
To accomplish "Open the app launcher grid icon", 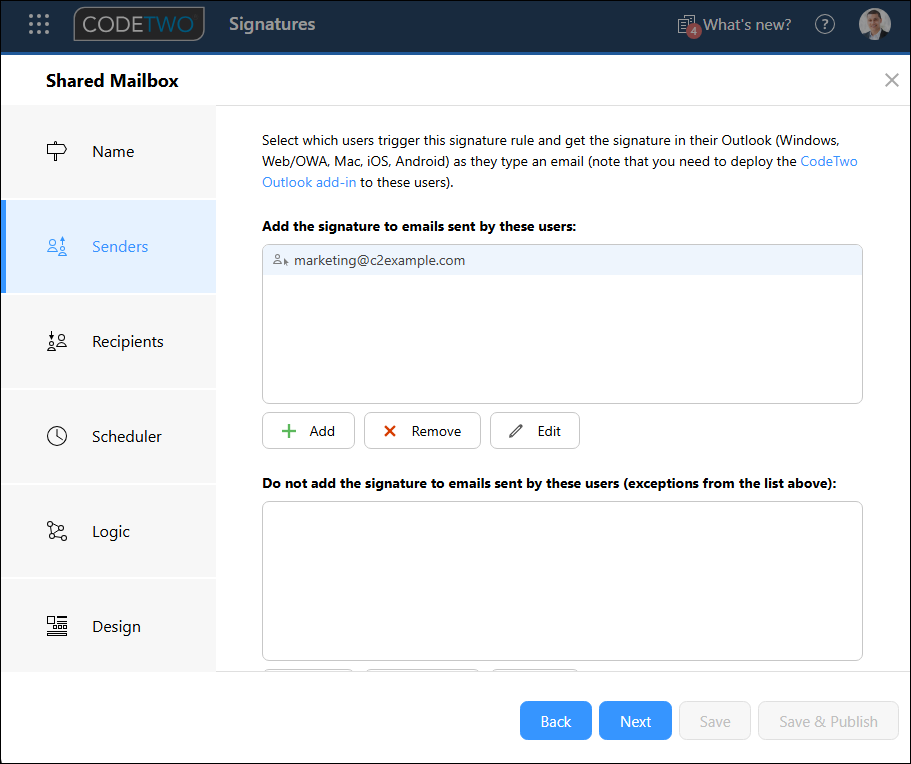I will point(39,24).
